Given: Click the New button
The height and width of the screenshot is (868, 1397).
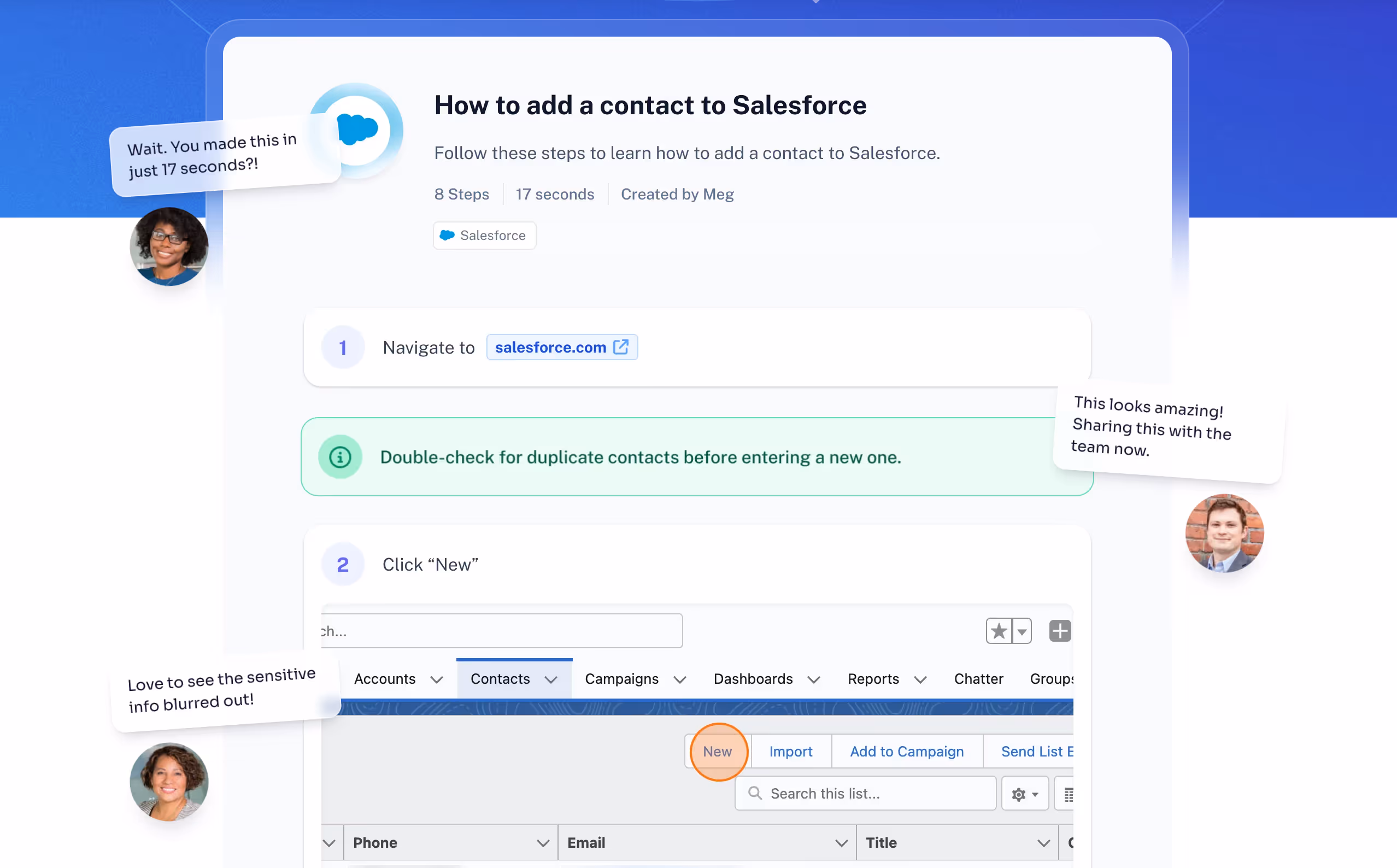Looking at the screenshot, I should [x=718, y=751].
